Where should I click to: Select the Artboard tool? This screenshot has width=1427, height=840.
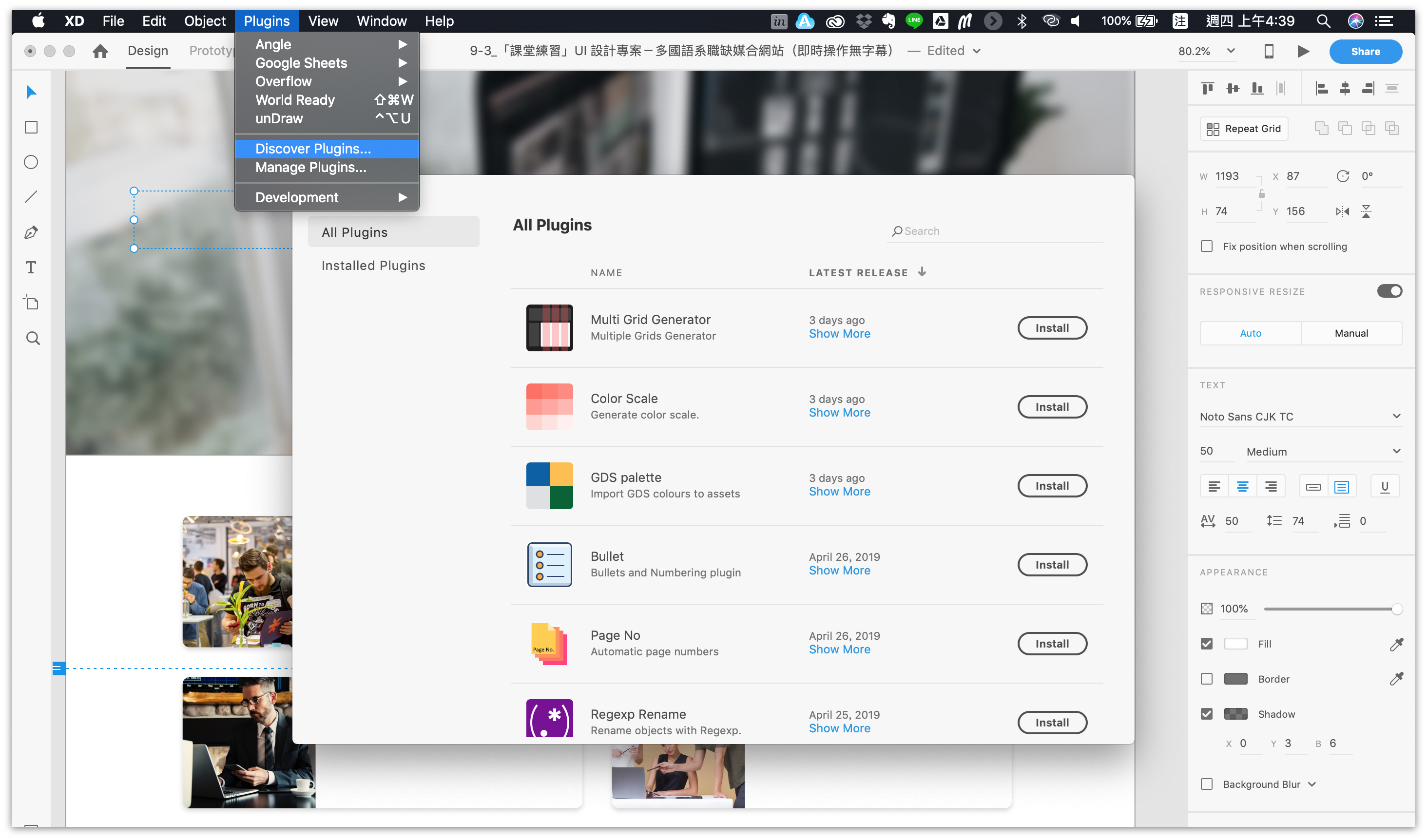pyautogui.click(x=31, y=302)
